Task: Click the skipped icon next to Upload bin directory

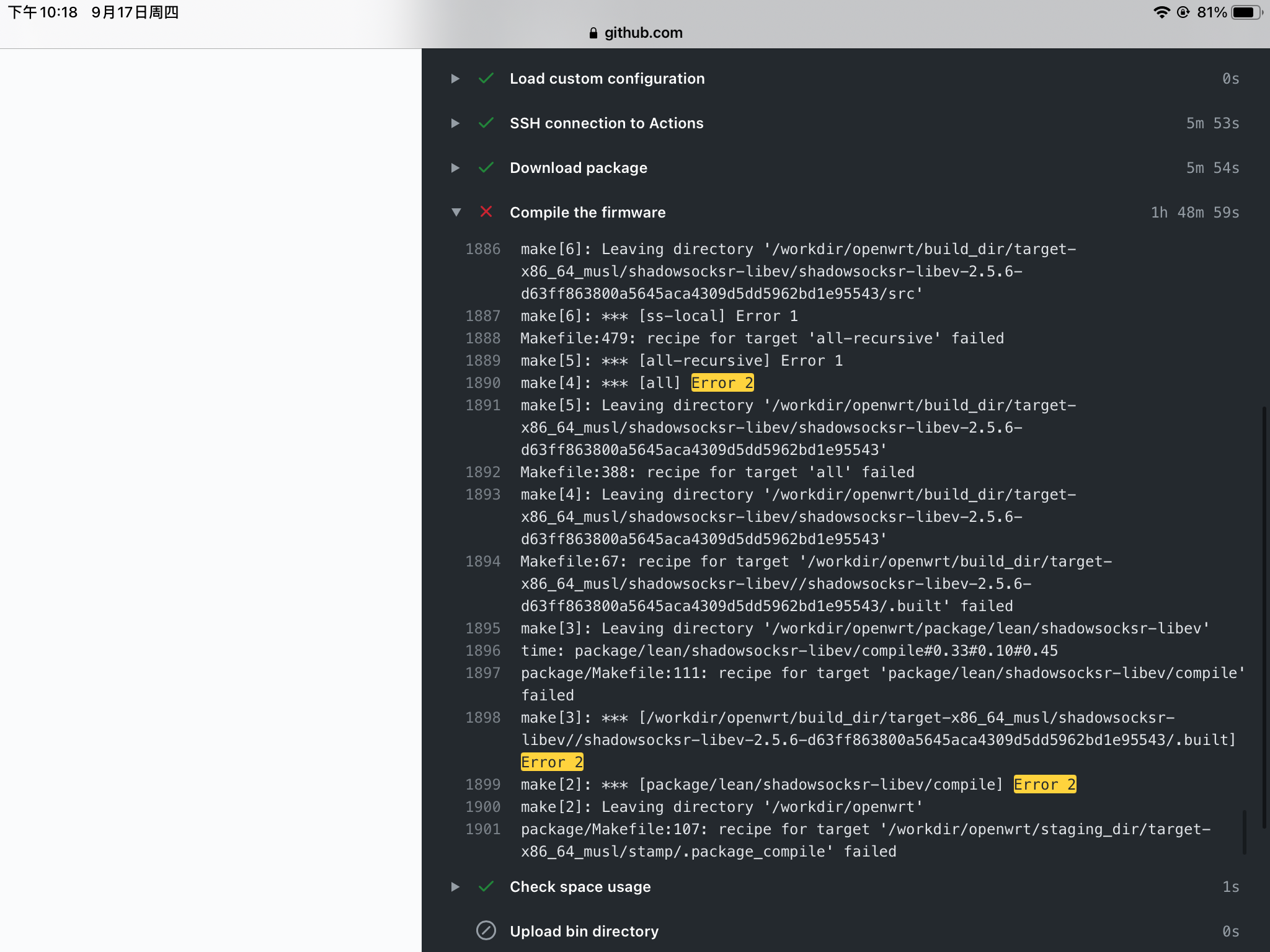Action: point(486,931)
